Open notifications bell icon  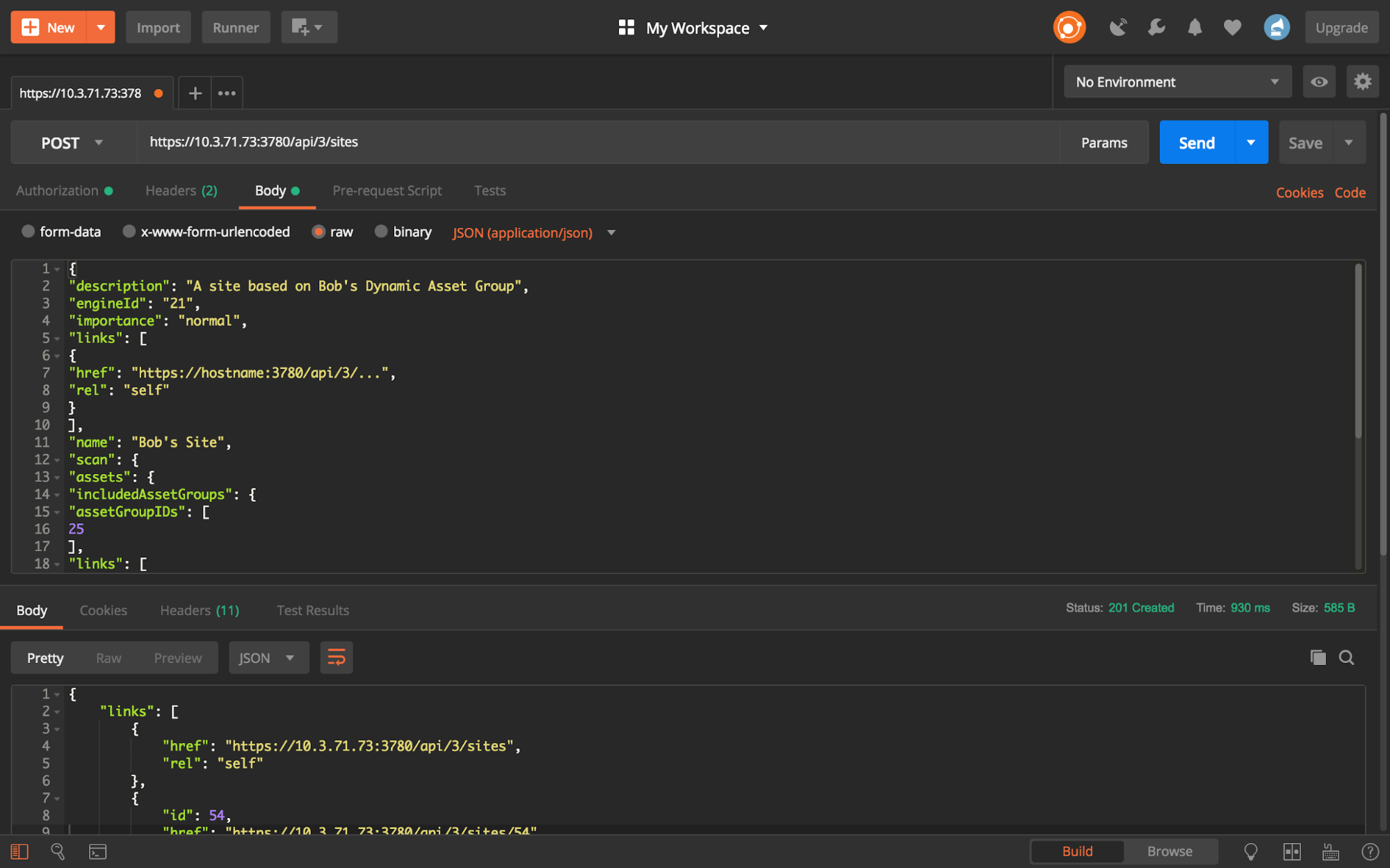1195,28
